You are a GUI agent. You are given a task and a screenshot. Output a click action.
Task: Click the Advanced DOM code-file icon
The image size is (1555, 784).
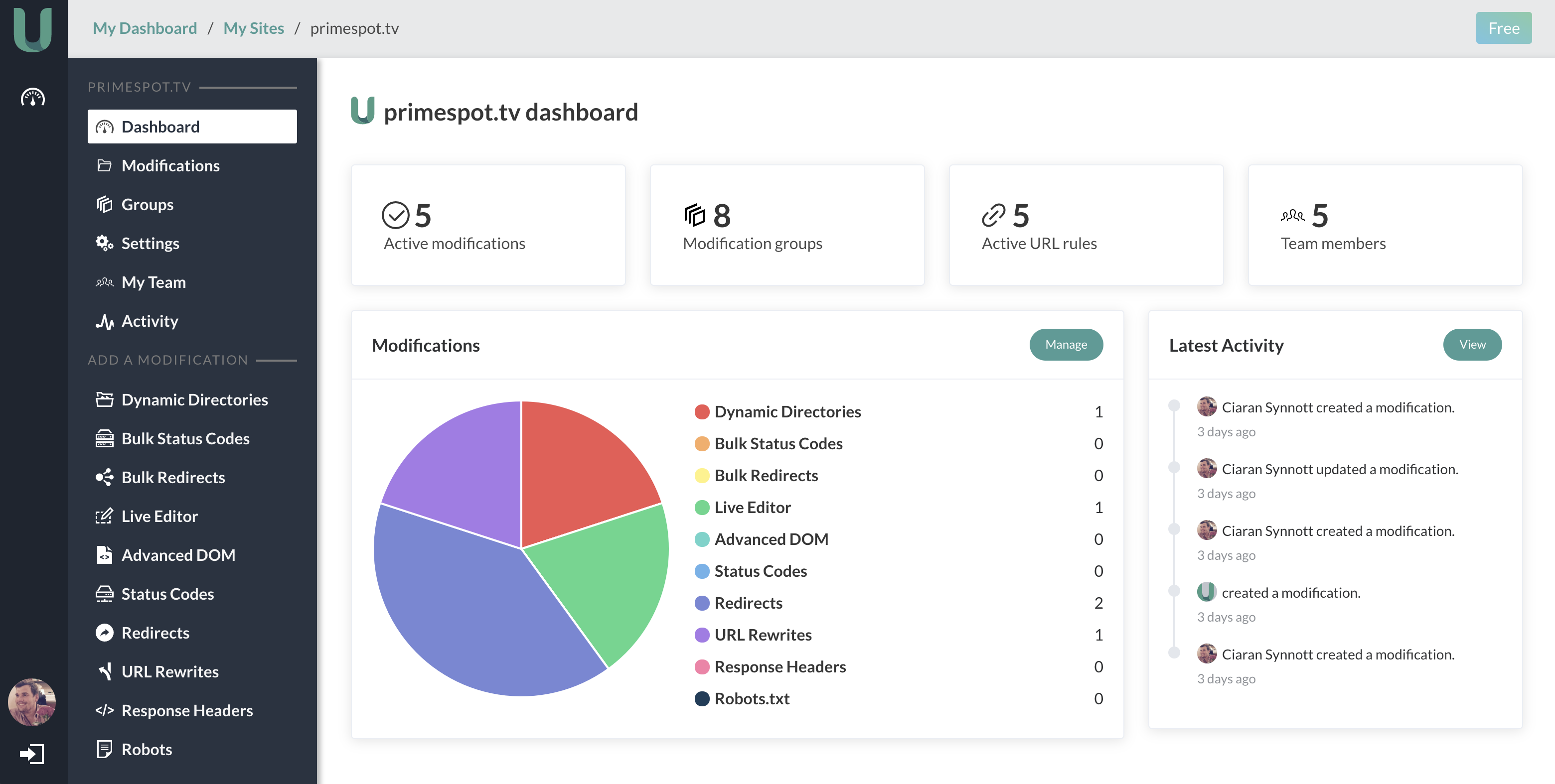click(105, 555)
